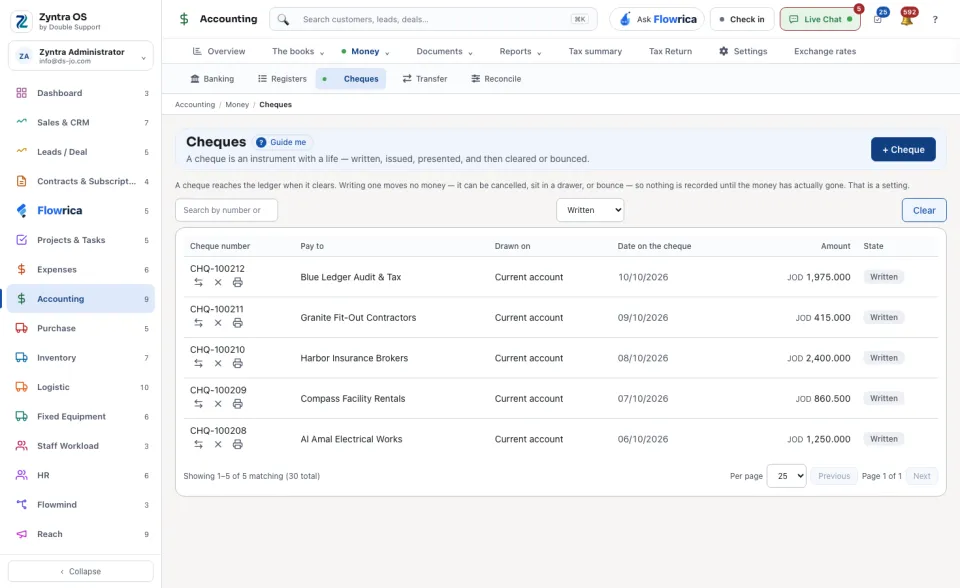Open Live Chat
This screenshot has height=588, width=960.
[x=820, y=19]
